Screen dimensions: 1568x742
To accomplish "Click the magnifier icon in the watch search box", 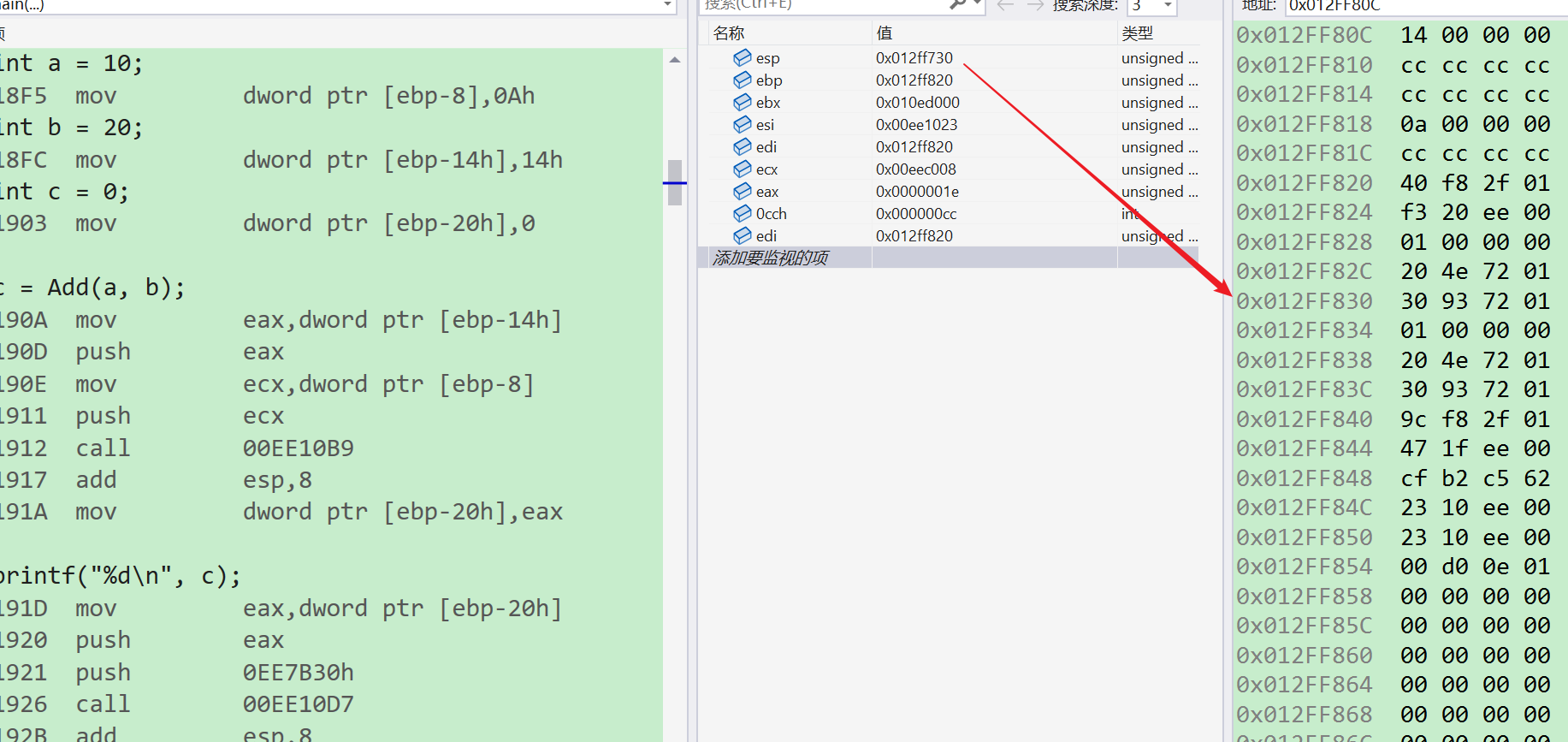I will tap(958, 4).
